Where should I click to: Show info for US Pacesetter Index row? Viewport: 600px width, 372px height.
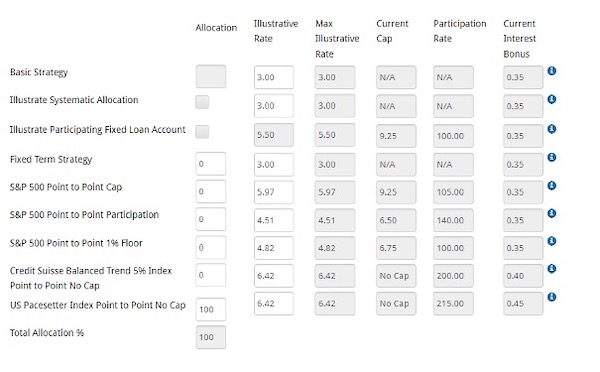pyautogui.click(x=551, y=297)
